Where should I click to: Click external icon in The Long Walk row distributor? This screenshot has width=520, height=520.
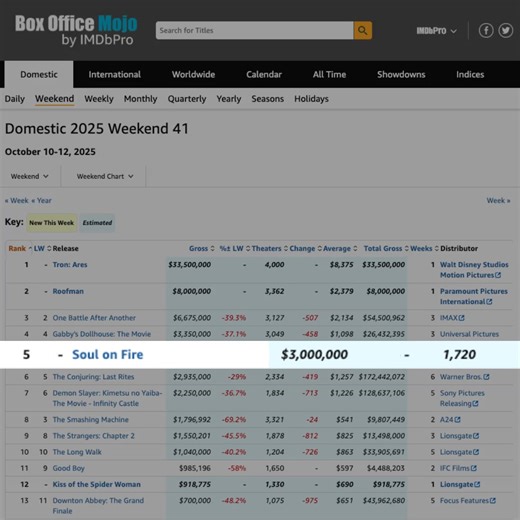click(x=476, y=452)
